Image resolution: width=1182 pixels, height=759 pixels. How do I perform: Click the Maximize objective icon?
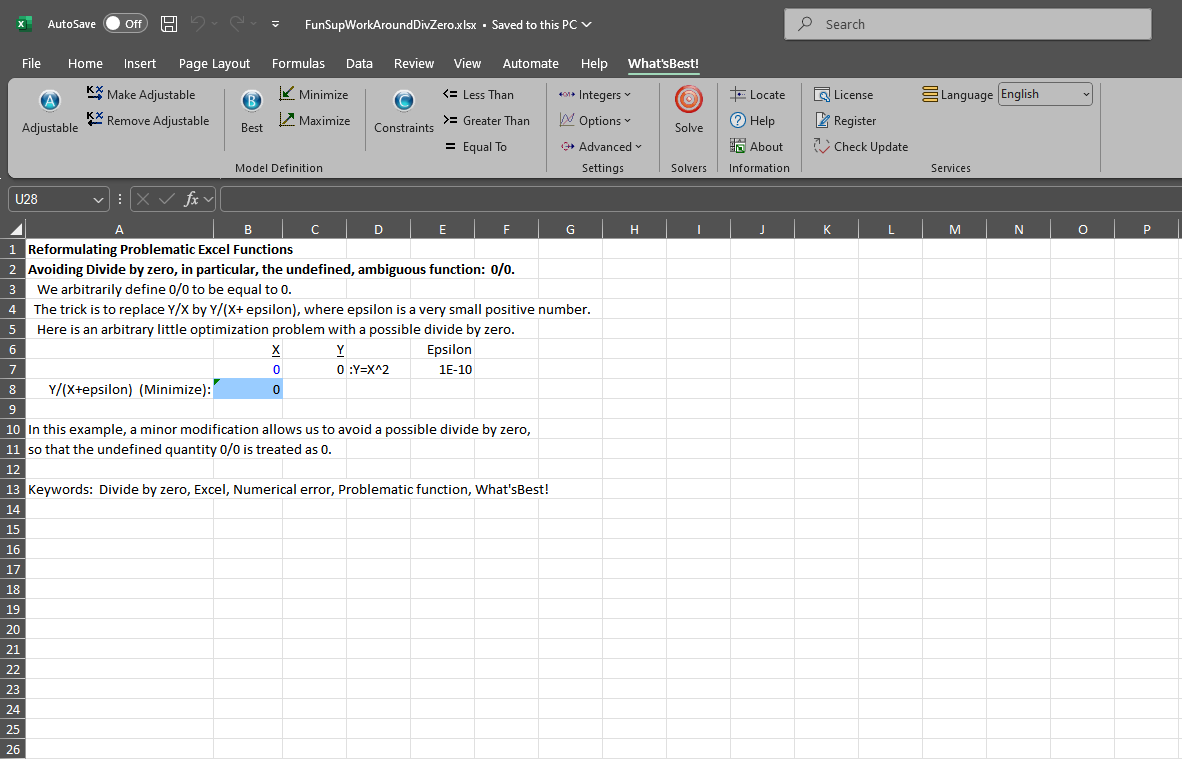tap(313, 121)
